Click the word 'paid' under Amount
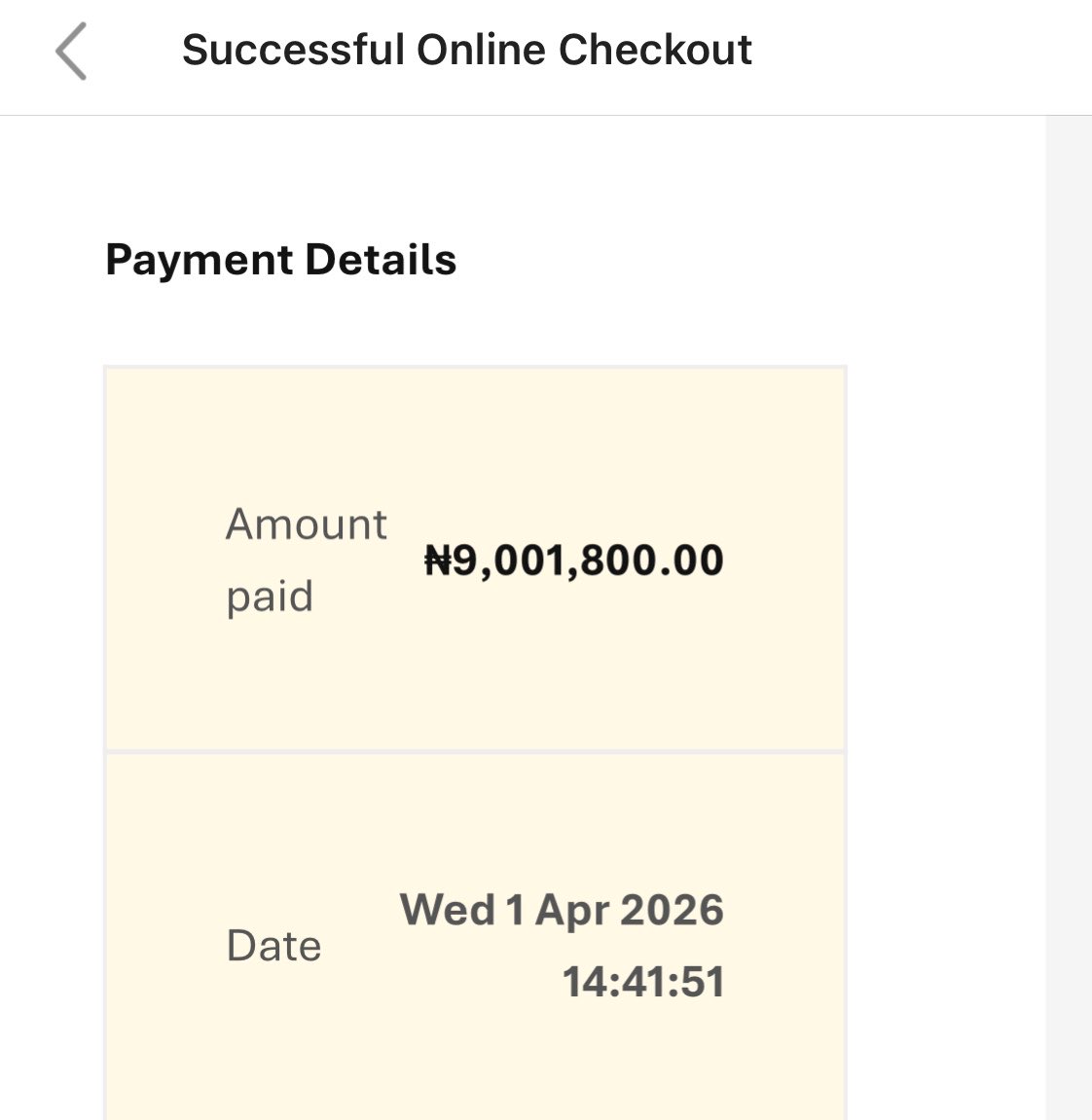This screenshot has width=1092, height=1120. pyautogui.click(x=270, y=596)
